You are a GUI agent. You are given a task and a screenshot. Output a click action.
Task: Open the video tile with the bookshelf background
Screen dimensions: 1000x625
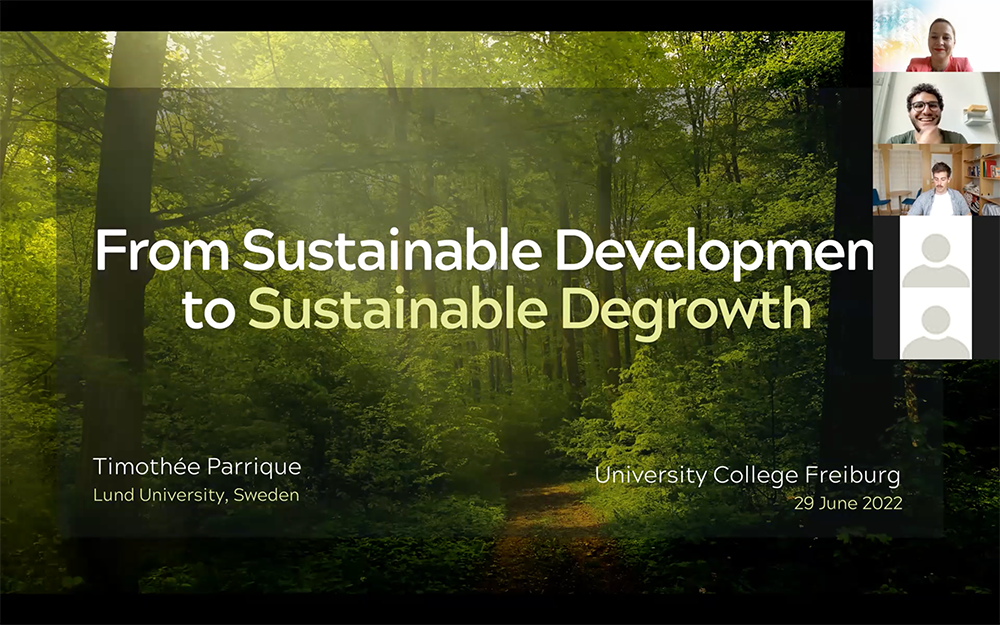pyautogui.click(x=936, y=180)
